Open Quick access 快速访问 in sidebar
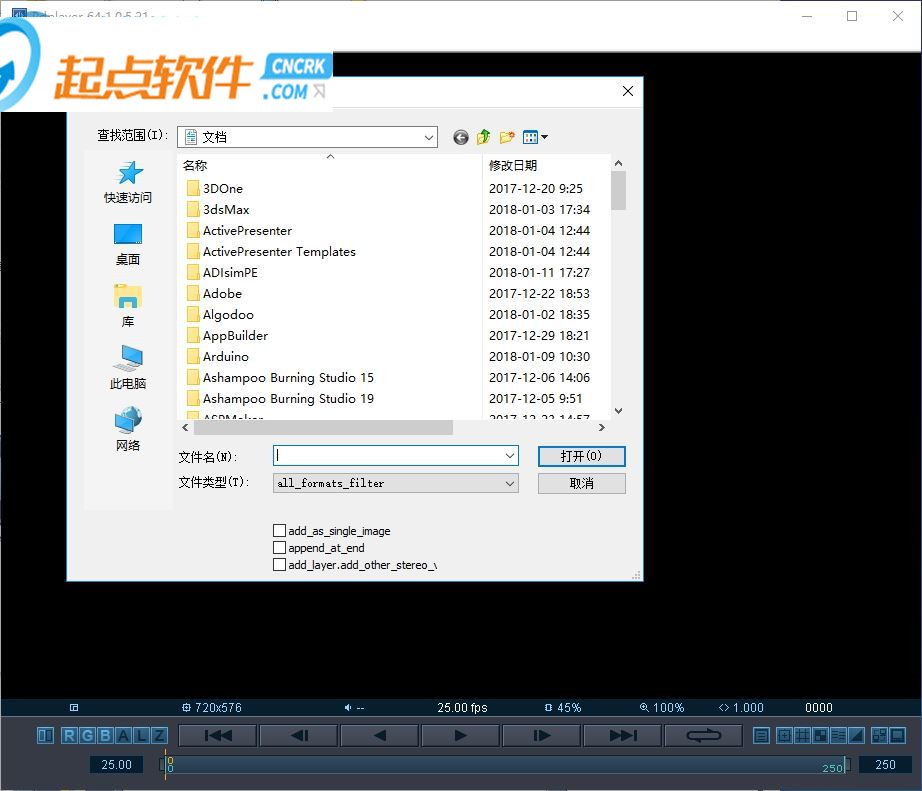 (128, 182)
